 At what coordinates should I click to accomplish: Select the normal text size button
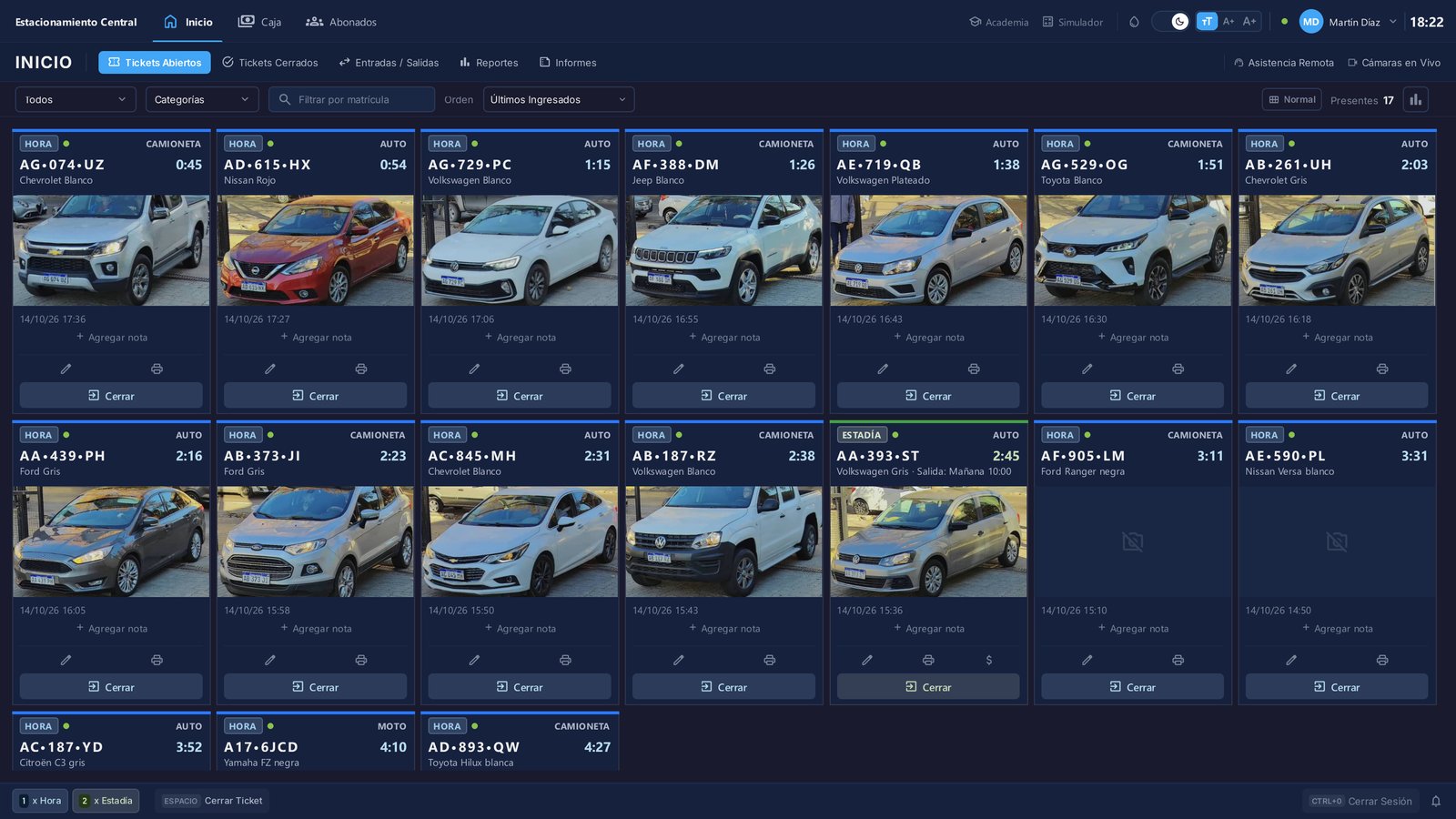tap(1207, 22)
